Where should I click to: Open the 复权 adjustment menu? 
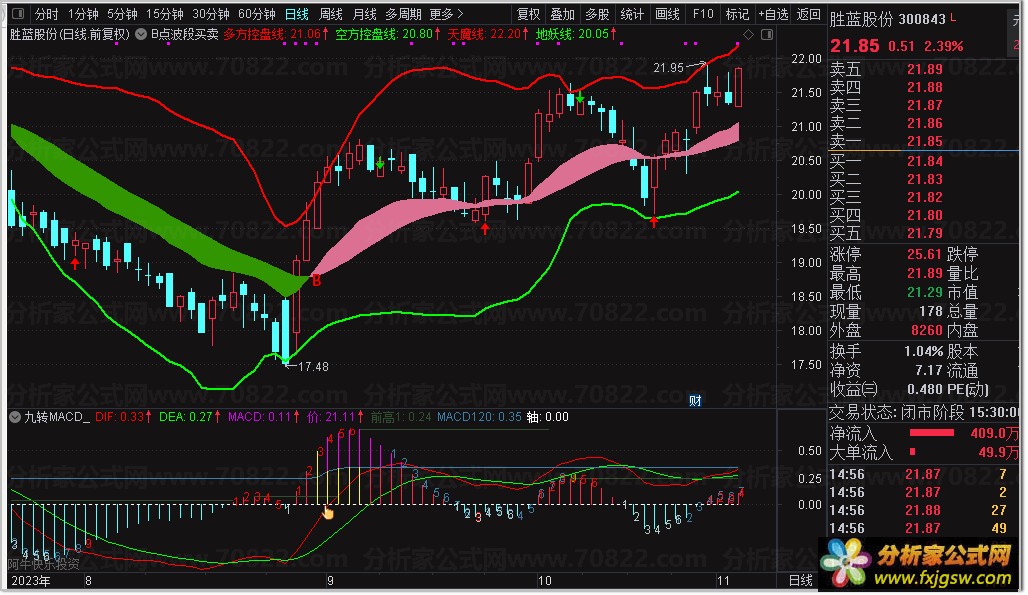(x=528, y=14)
